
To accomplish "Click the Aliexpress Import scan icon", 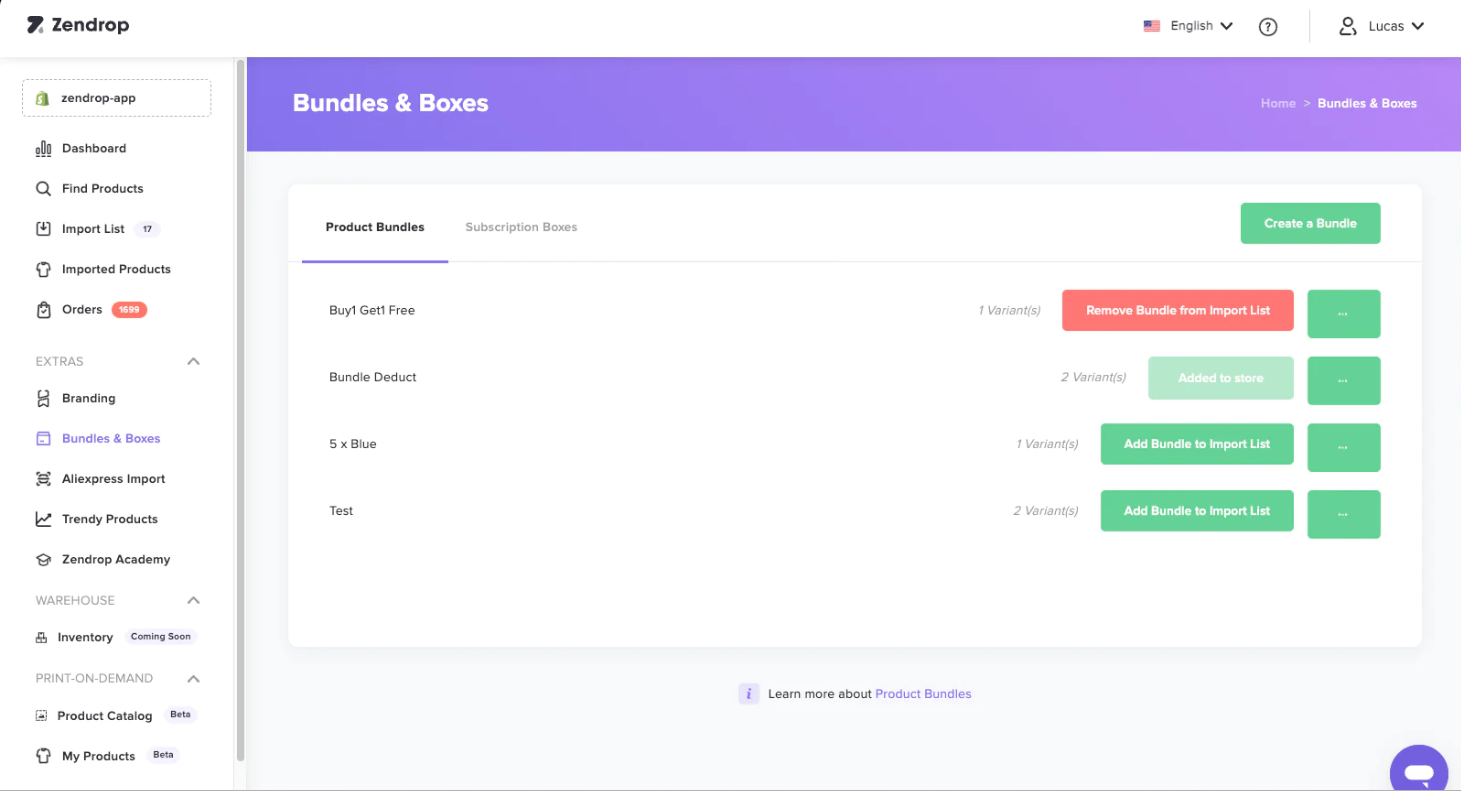I will click(43, 479).
